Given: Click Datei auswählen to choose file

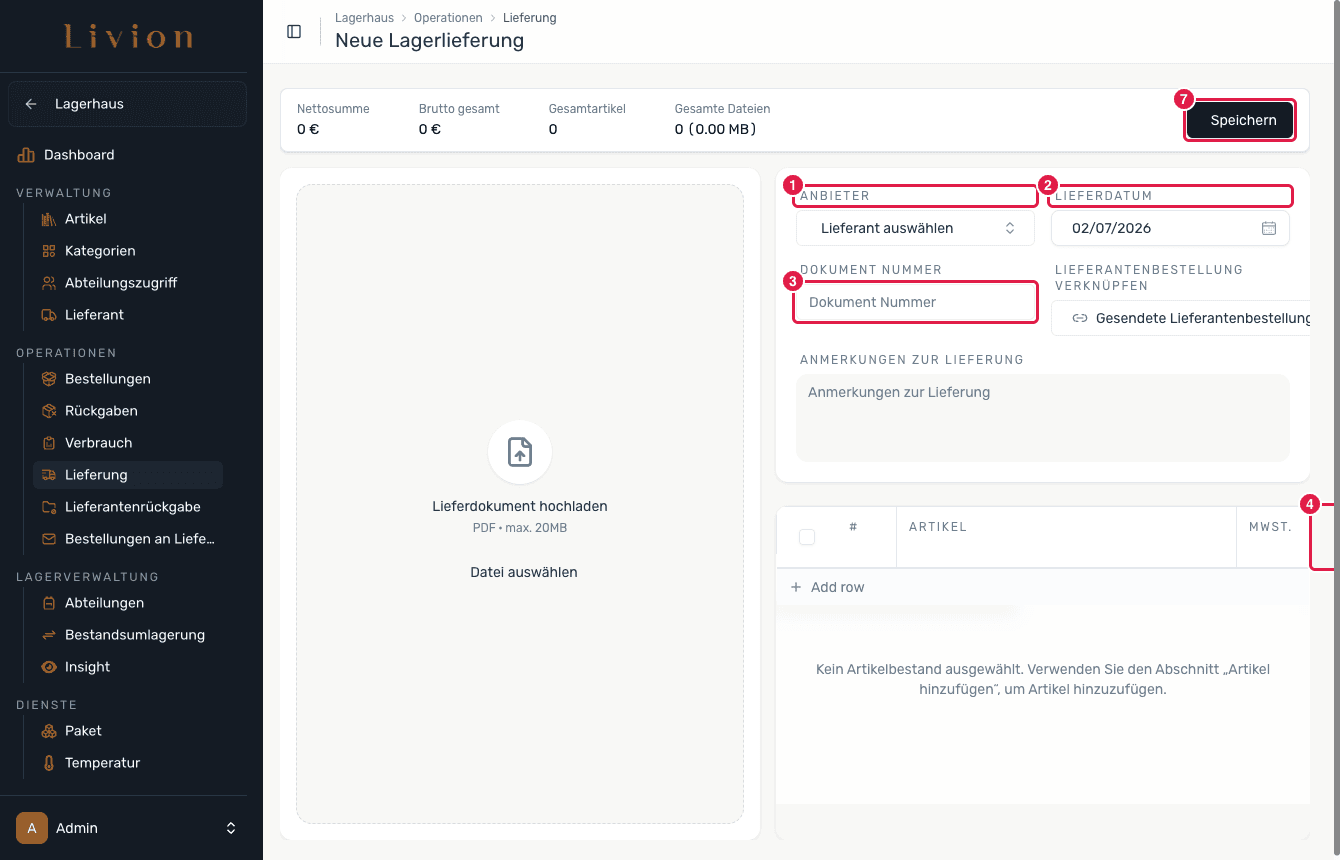Looking at the screenshot, I should point(524,572).
